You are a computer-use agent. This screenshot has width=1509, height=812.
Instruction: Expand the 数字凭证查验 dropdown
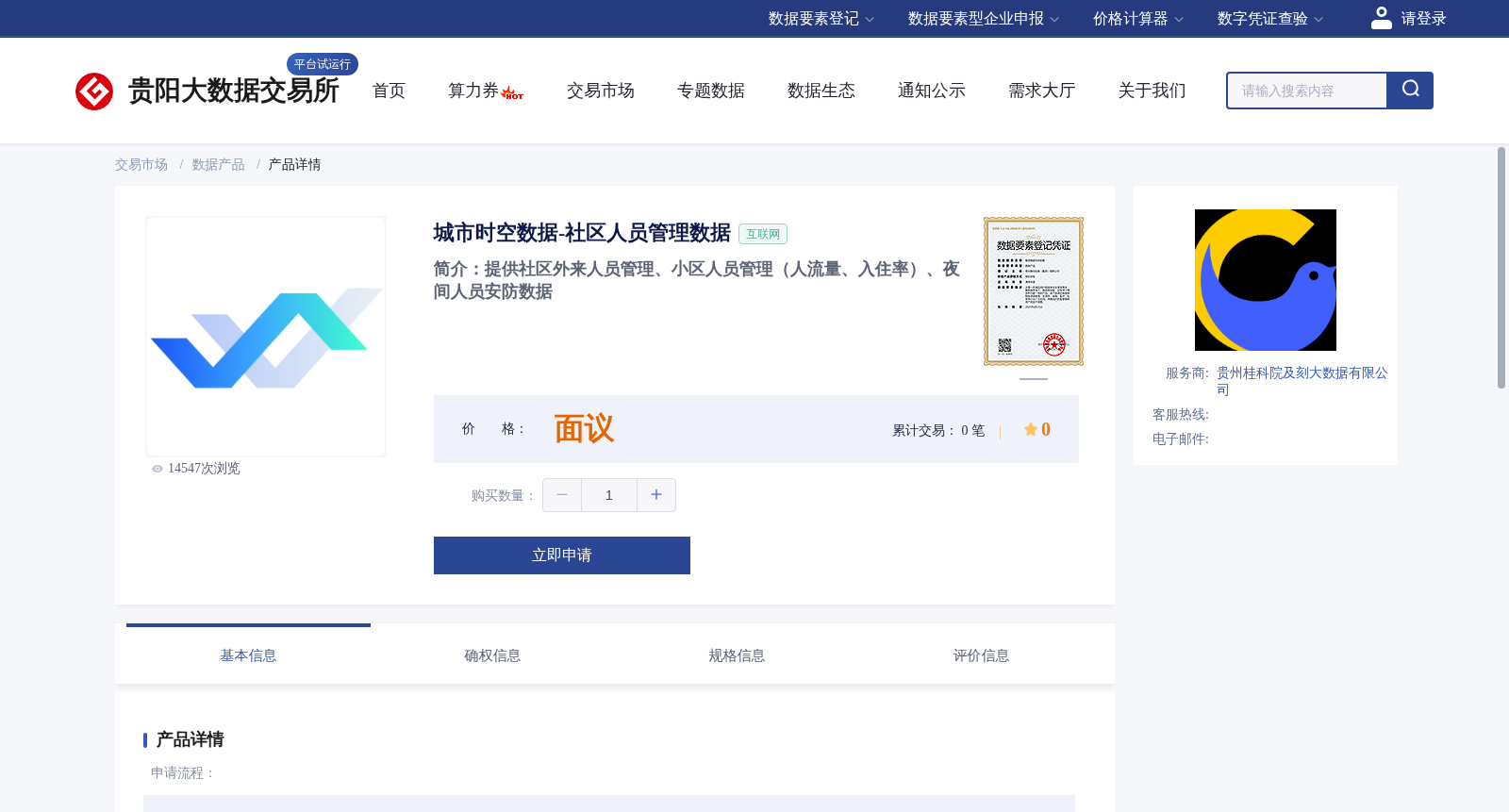coord(1270,19)
